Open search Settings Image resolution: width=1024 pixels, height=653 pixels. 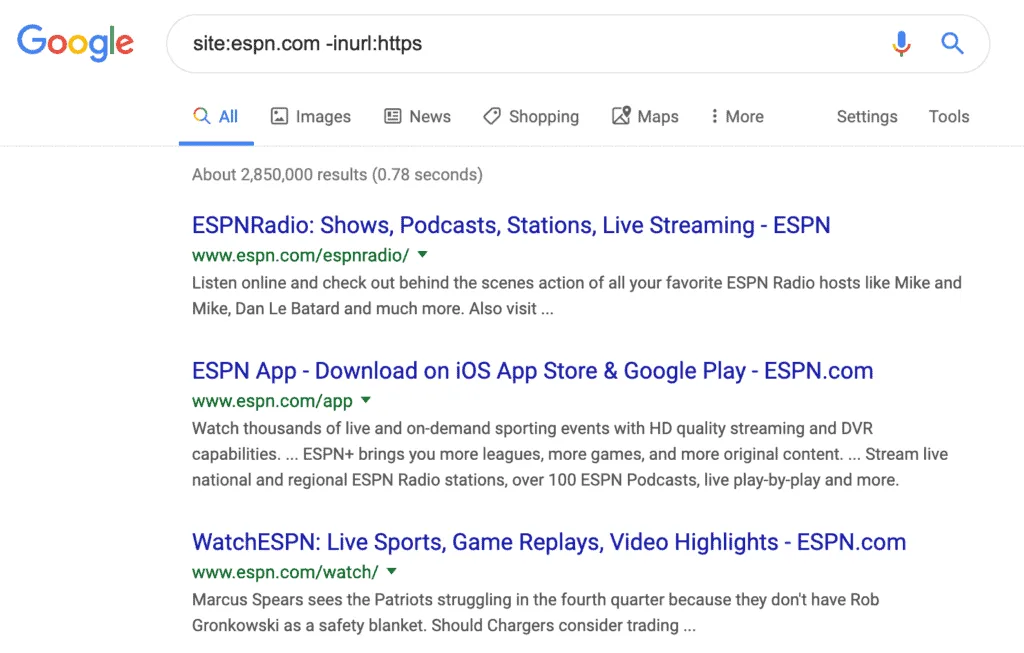point(867,117)
